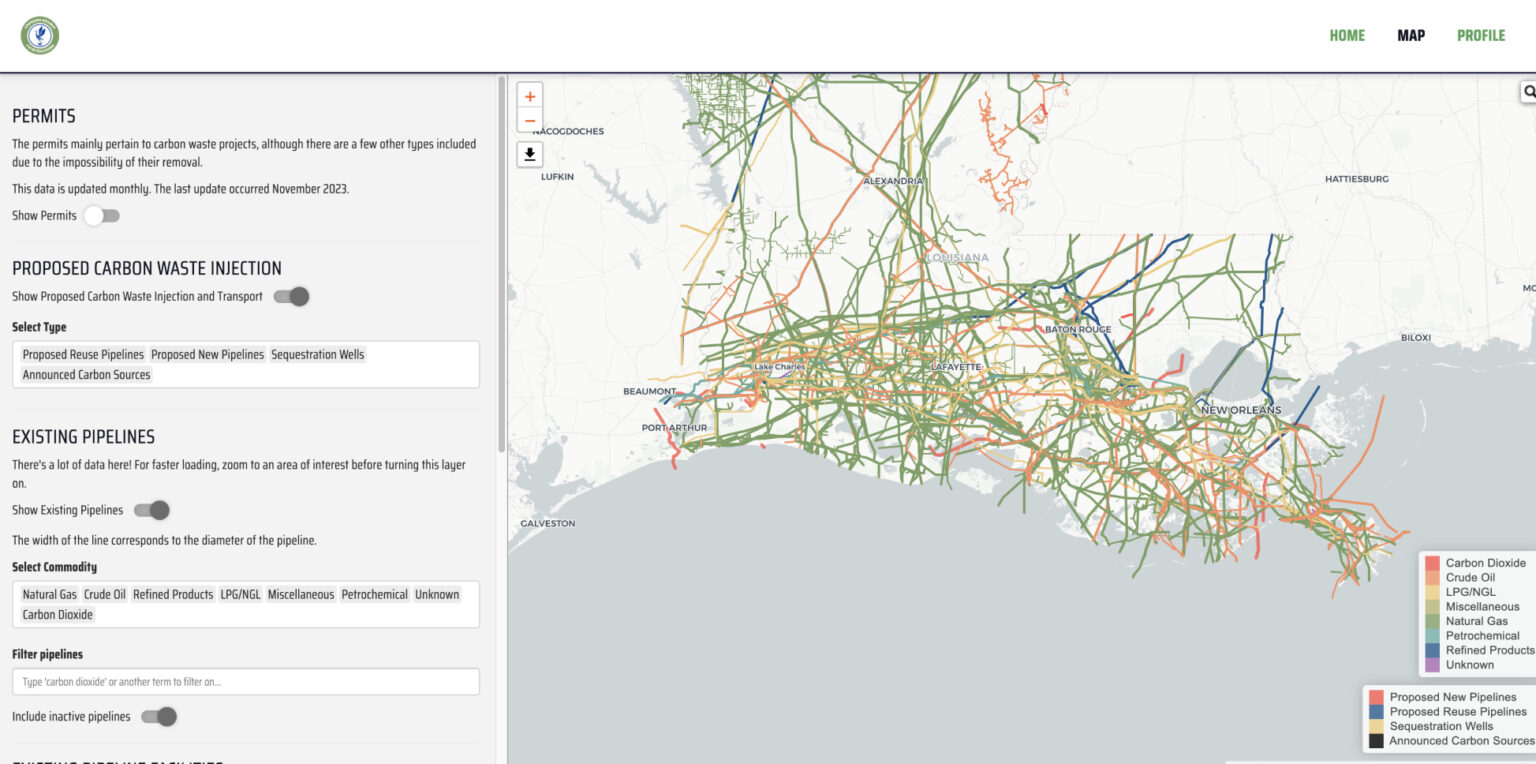Open the PROFILE page from the header
The height and width of the screenshot is (764, 1536).
tap(1481, 35)
